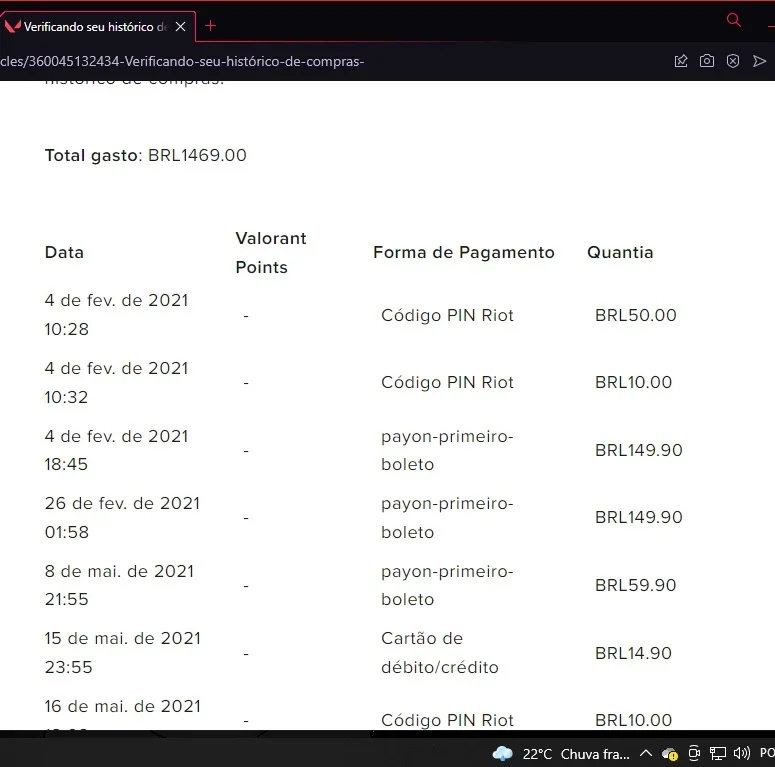Viewport: 775px width, 767px height.
Task: Click the Valorant Points dash in the 10:28 row
Action: (x=246, y=315)
